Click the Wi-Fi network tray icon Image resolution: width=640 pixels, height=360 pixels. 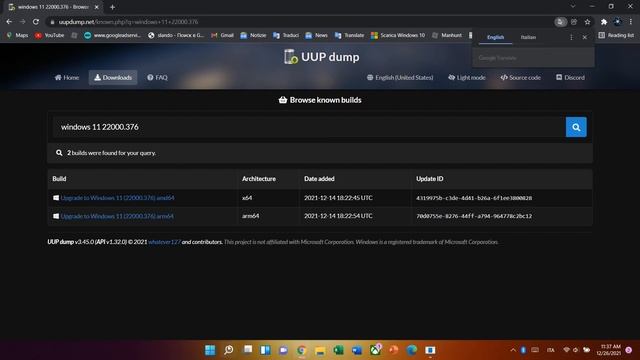point(566,350)
